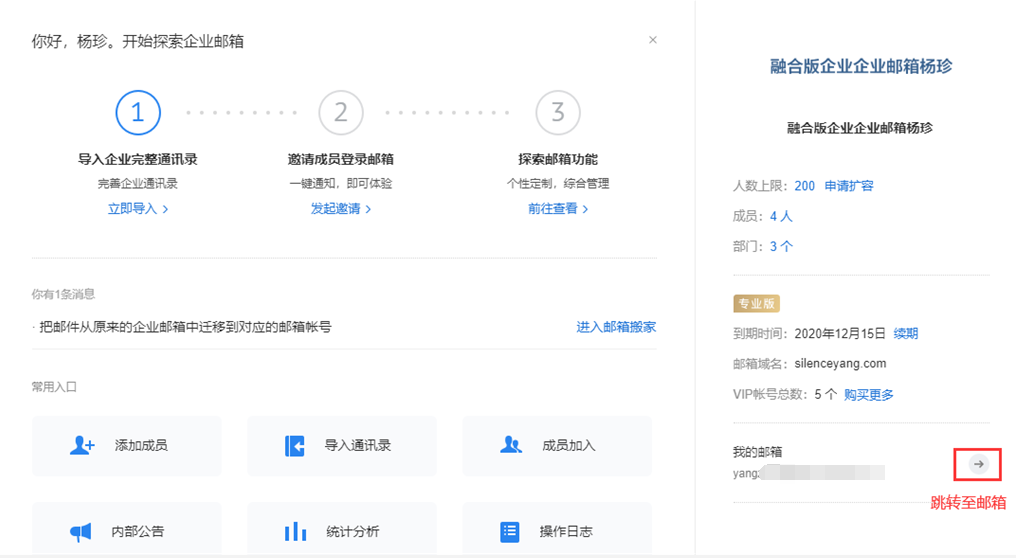The height and width of the screenshot is (558, 1016).
Task: Click the 发起邀请 link
Action: click(340, 209)
